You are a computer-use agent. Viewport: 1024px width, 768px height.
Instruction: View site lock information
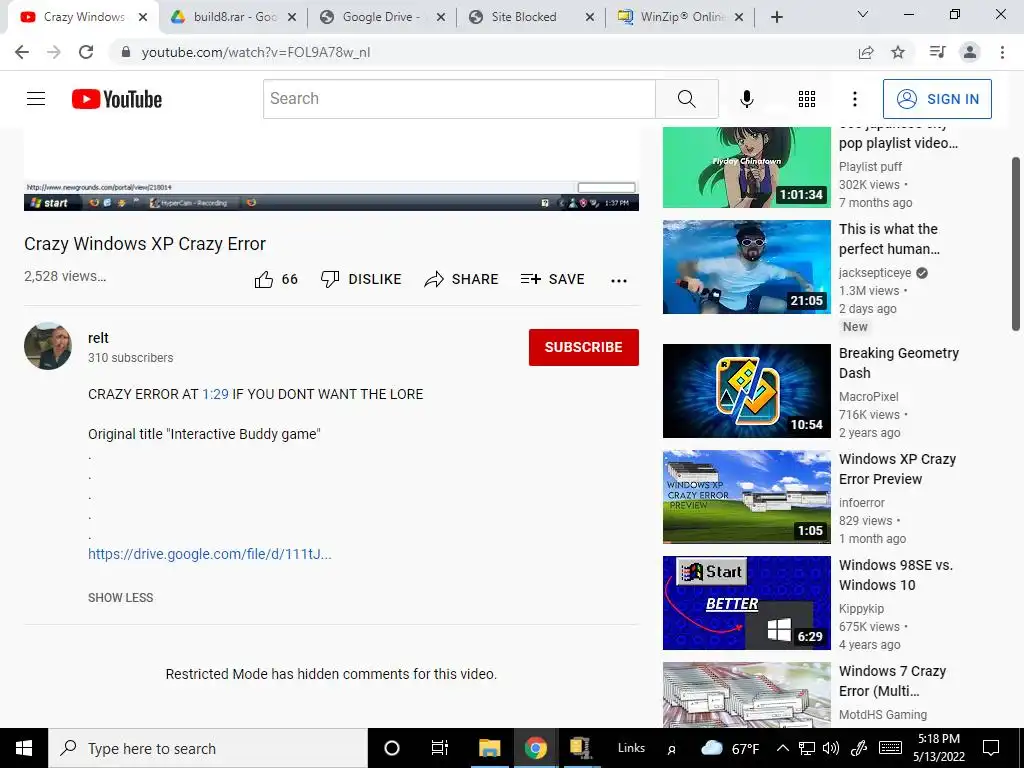click(x=126, y=52)
